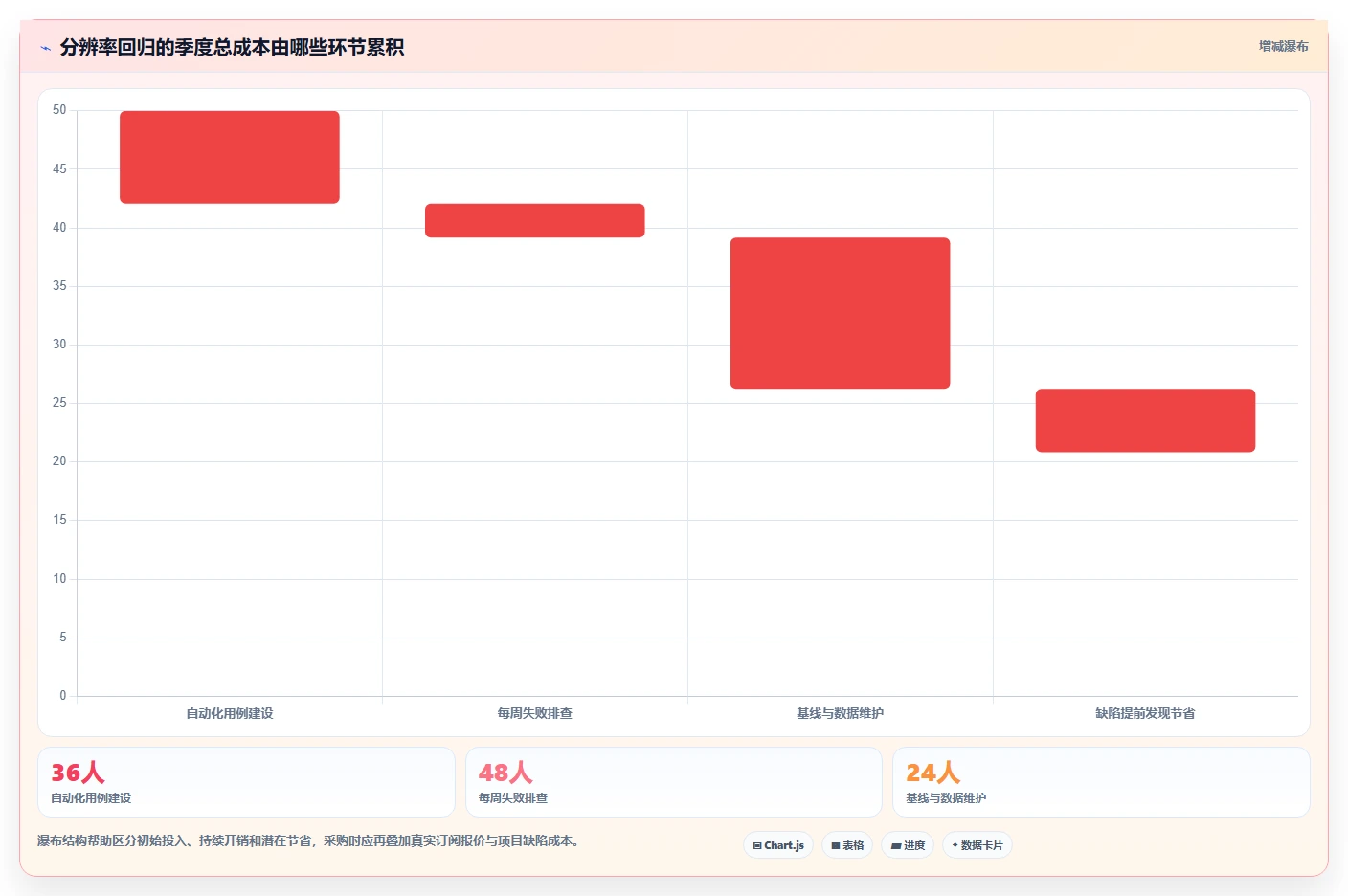Click the icon inside the 表格 tag
Screen dimensions: 1348x896
[x=836, y=846]
